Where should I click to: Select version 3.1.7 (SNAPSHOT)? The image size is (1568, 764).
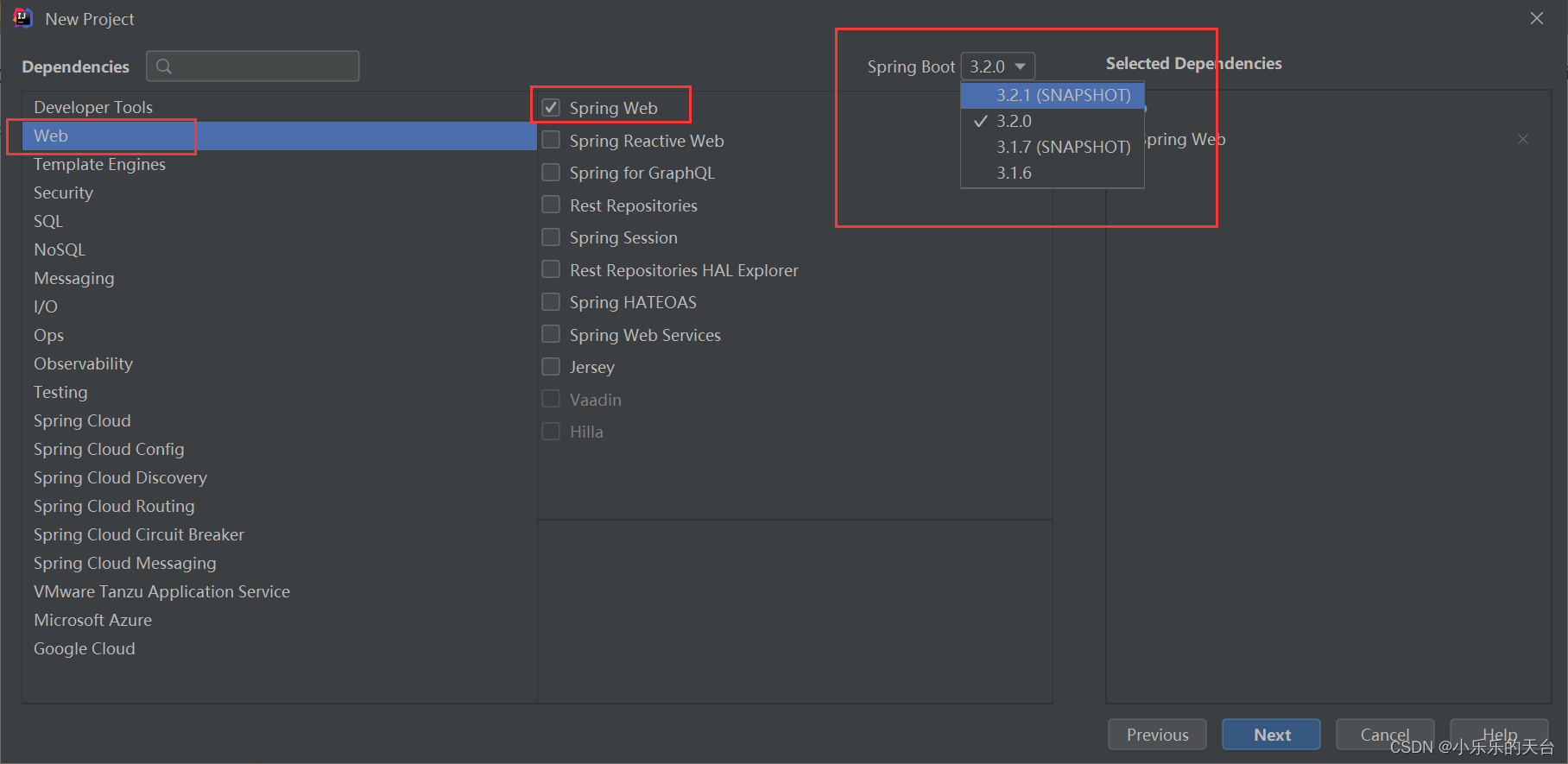coord(1053,147)
